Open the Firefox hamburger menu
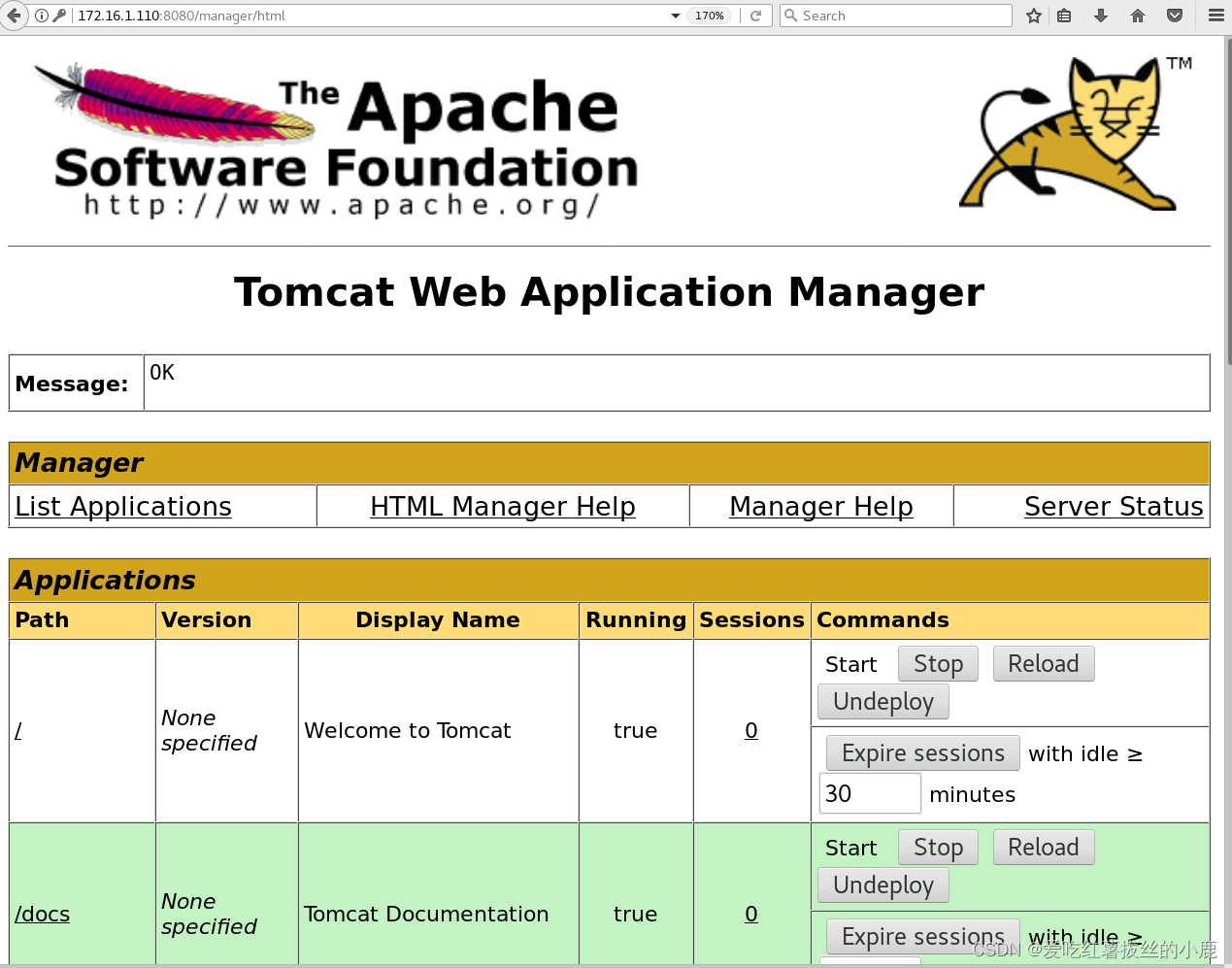1232x968 pixels. 1215,16
